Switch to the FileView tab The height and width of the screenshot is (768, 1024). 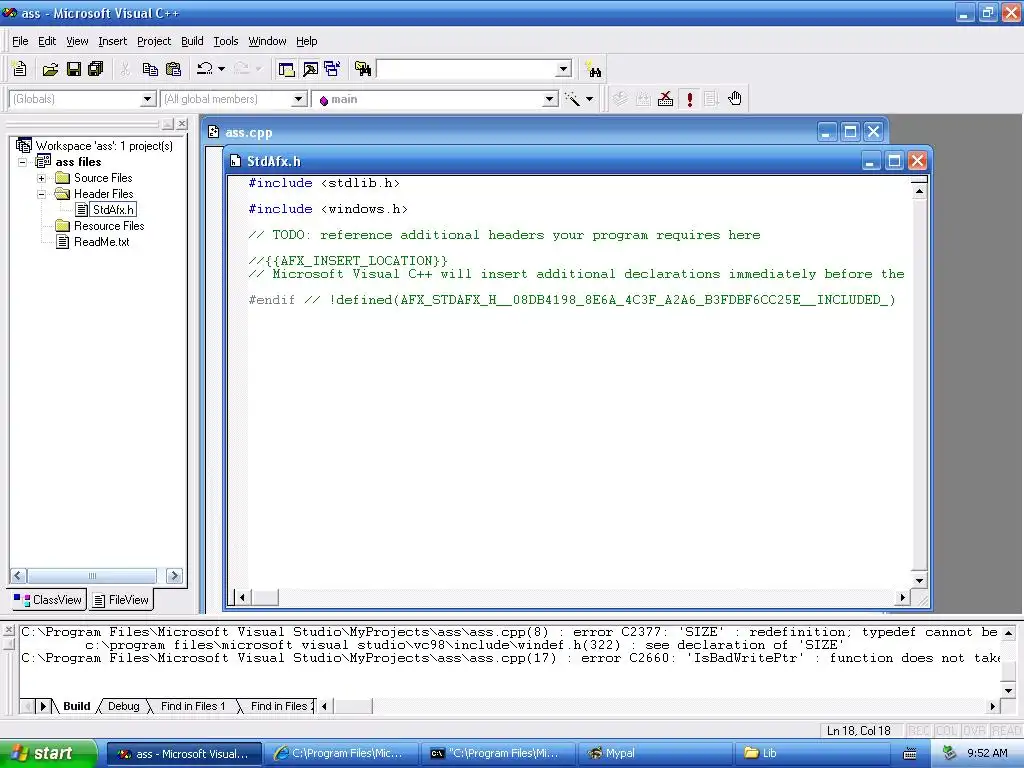(x=121, y=600)
